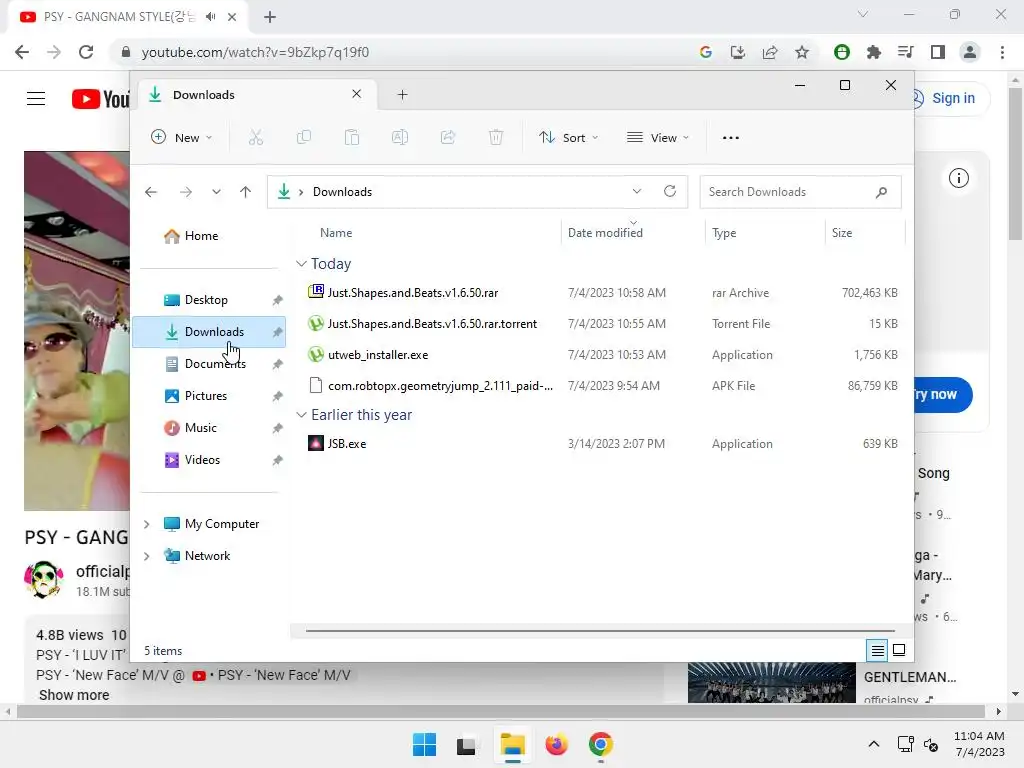Bookmark this YouTube page with star icon
Viewport: 1024px width, 768px height.
tap(802, 52)
